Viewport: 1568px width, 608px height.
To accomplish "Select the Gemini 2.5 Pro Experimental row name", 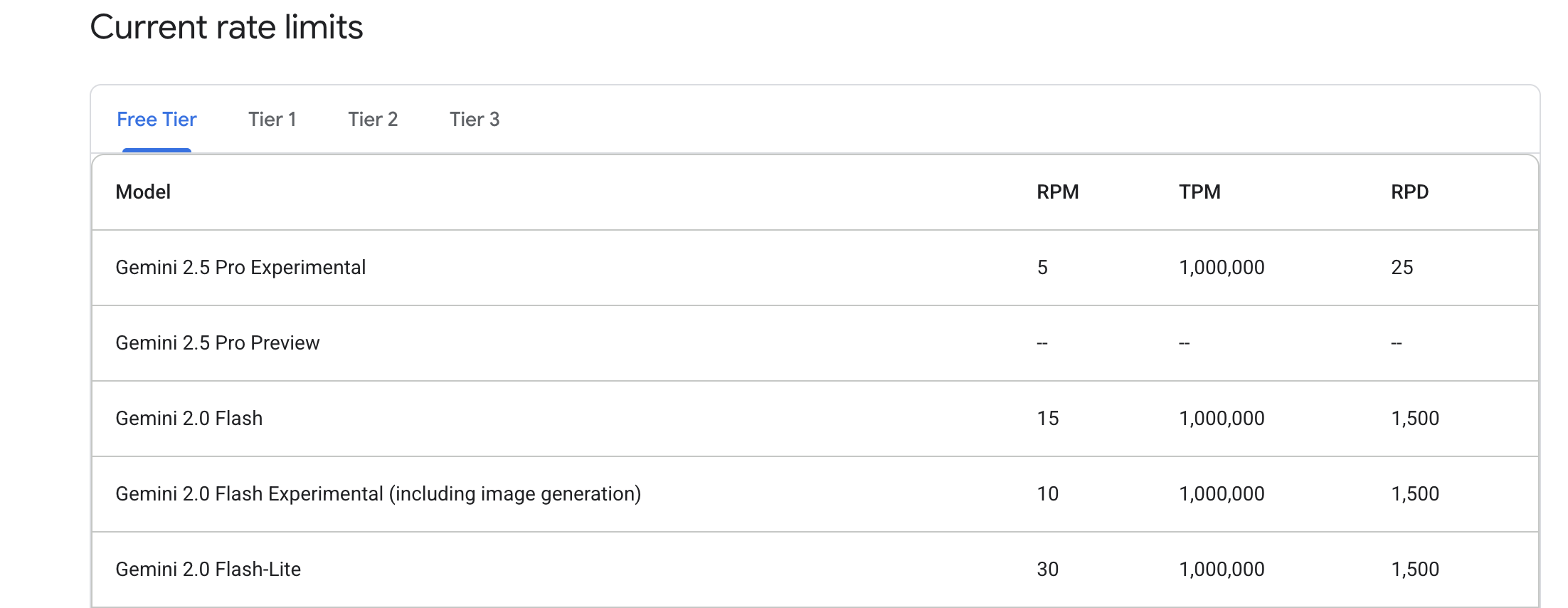I will 240,268.
